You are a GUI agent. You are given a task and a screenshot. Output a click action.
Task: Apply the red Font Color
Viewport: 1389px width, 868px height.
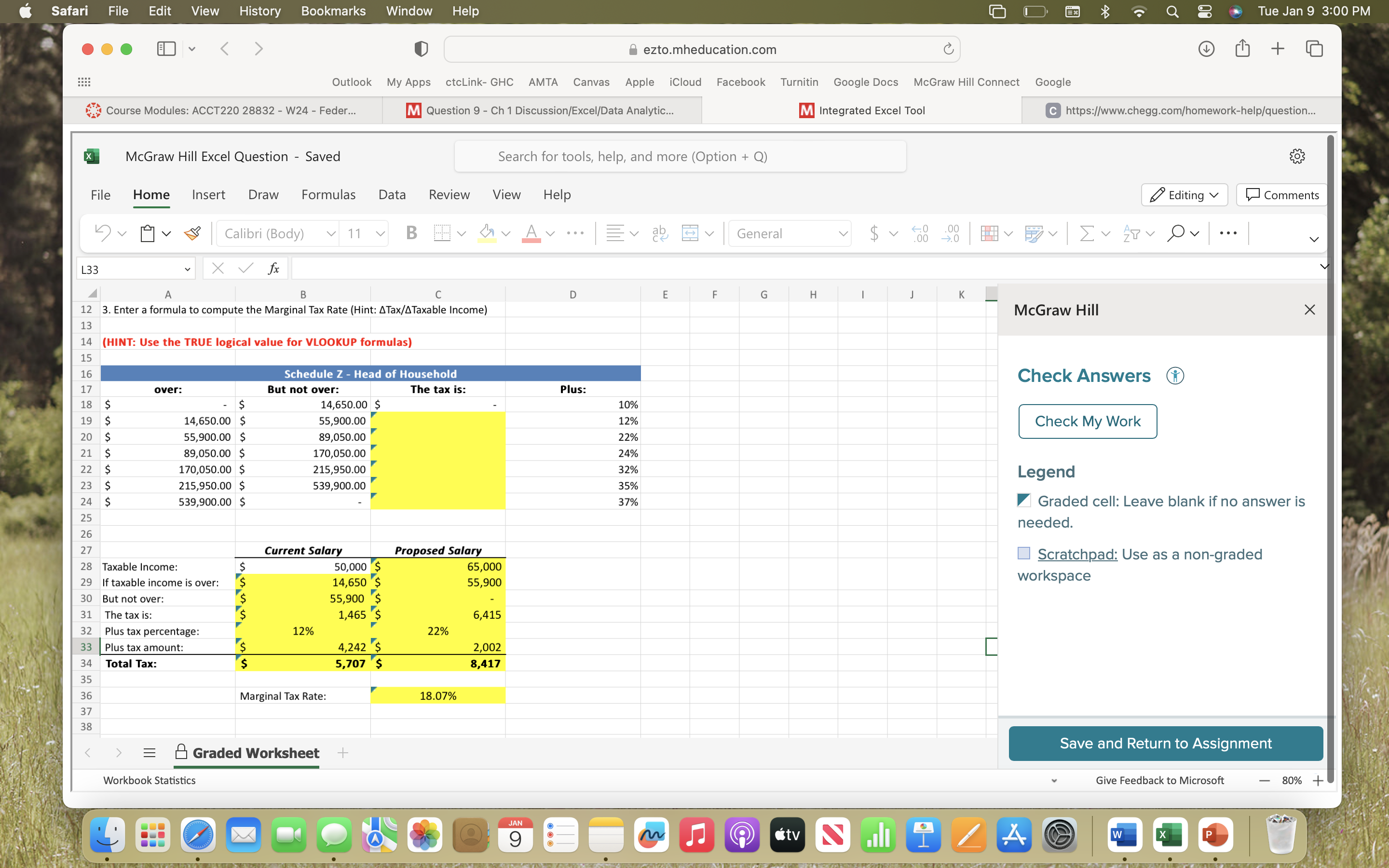(531, 233)
